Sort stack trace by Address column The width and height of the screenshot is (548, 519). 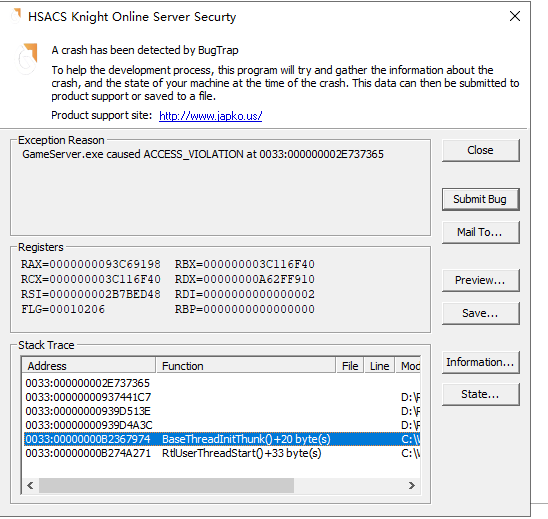(89, 366)
